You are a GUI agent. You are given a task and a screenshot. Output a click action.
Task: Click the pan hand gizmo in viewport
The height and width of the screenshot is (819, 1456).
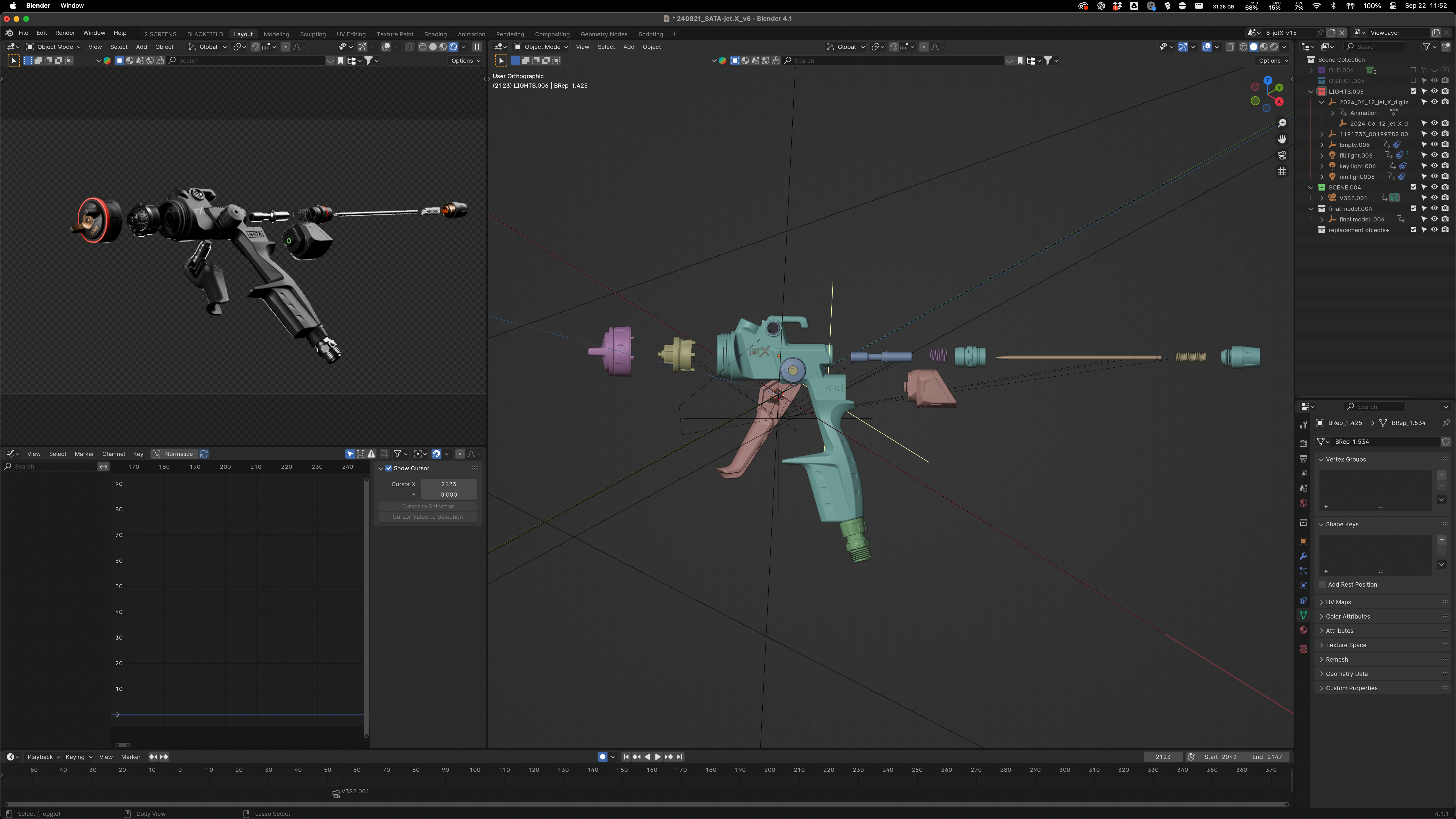tap(1282, 139)
